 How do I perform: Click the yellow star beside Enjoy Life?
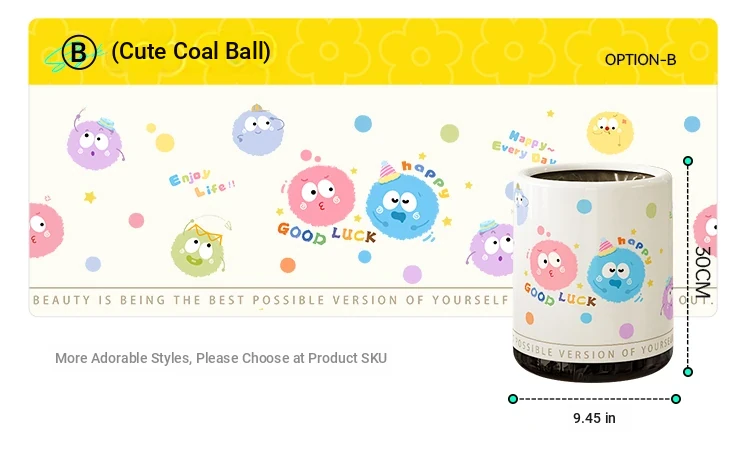(x=89, y=197)
